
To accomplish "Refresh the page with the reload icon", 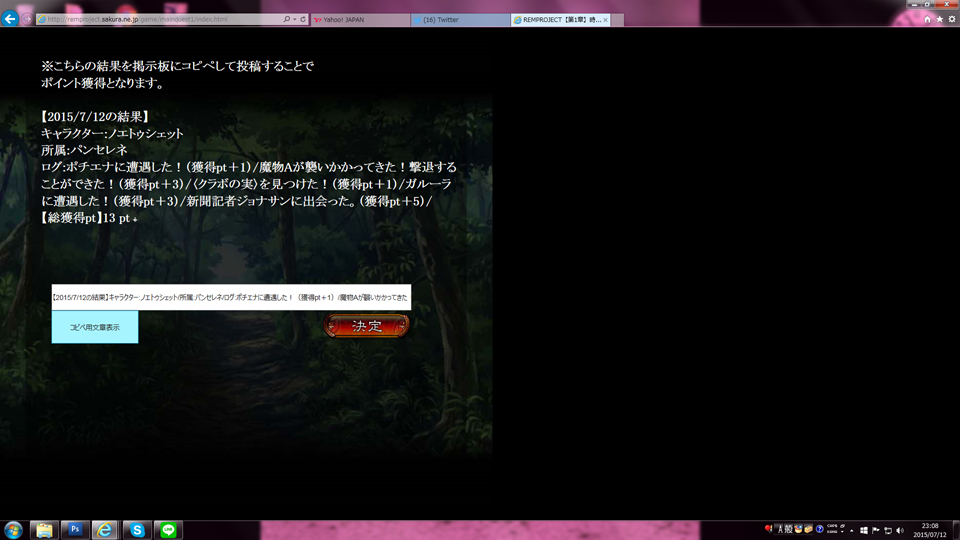I will coord(302,19).
